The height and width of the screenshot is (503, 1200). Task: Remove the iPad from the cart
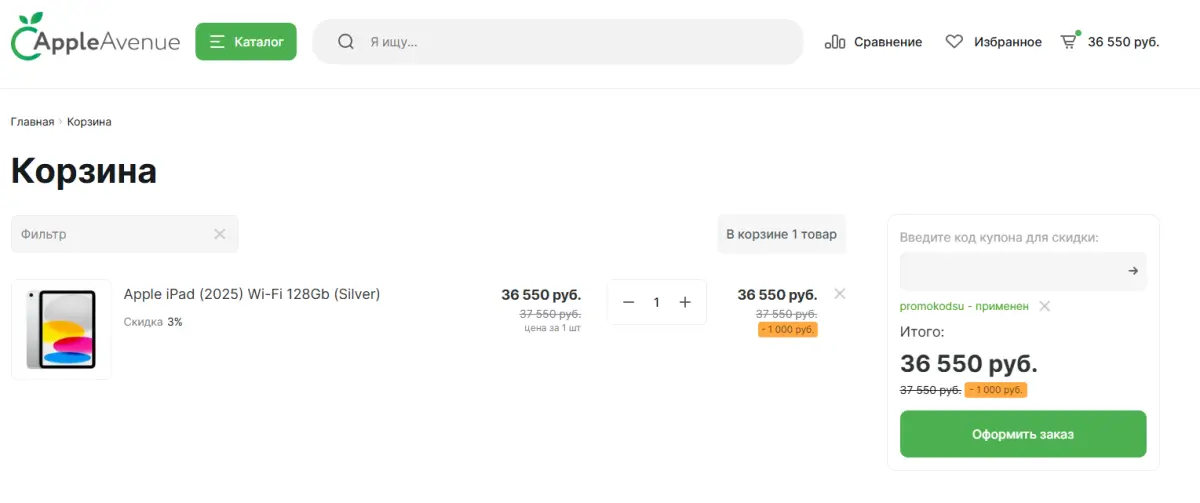pos(840,293)
